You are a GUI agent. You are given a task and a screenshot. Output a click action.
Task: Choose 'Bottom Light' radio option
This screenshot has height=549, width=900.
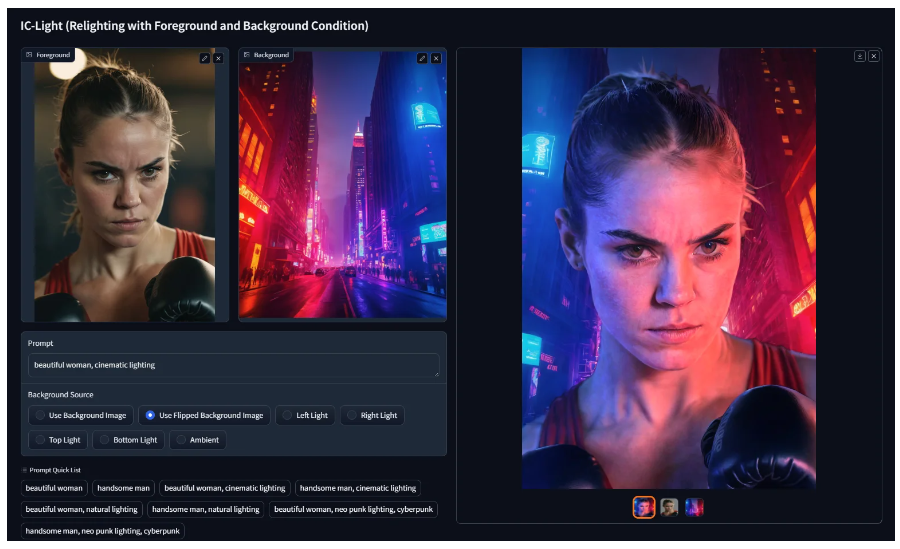[x=126, y=440]
